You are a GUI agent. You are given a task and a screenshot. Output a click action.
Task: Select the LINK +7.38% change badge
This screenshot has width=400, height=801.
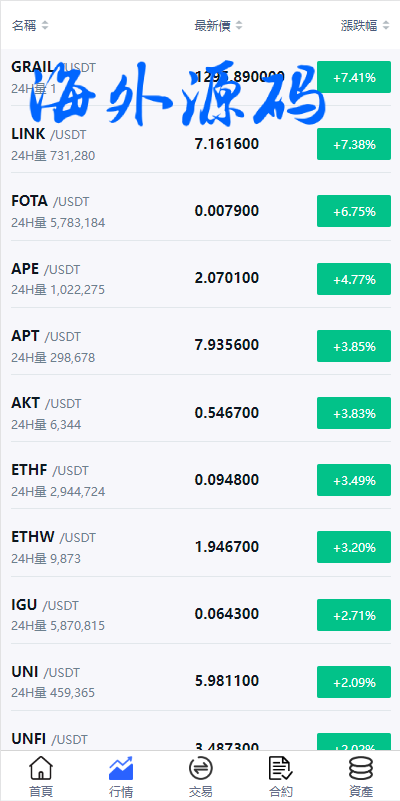coord(354,144)
